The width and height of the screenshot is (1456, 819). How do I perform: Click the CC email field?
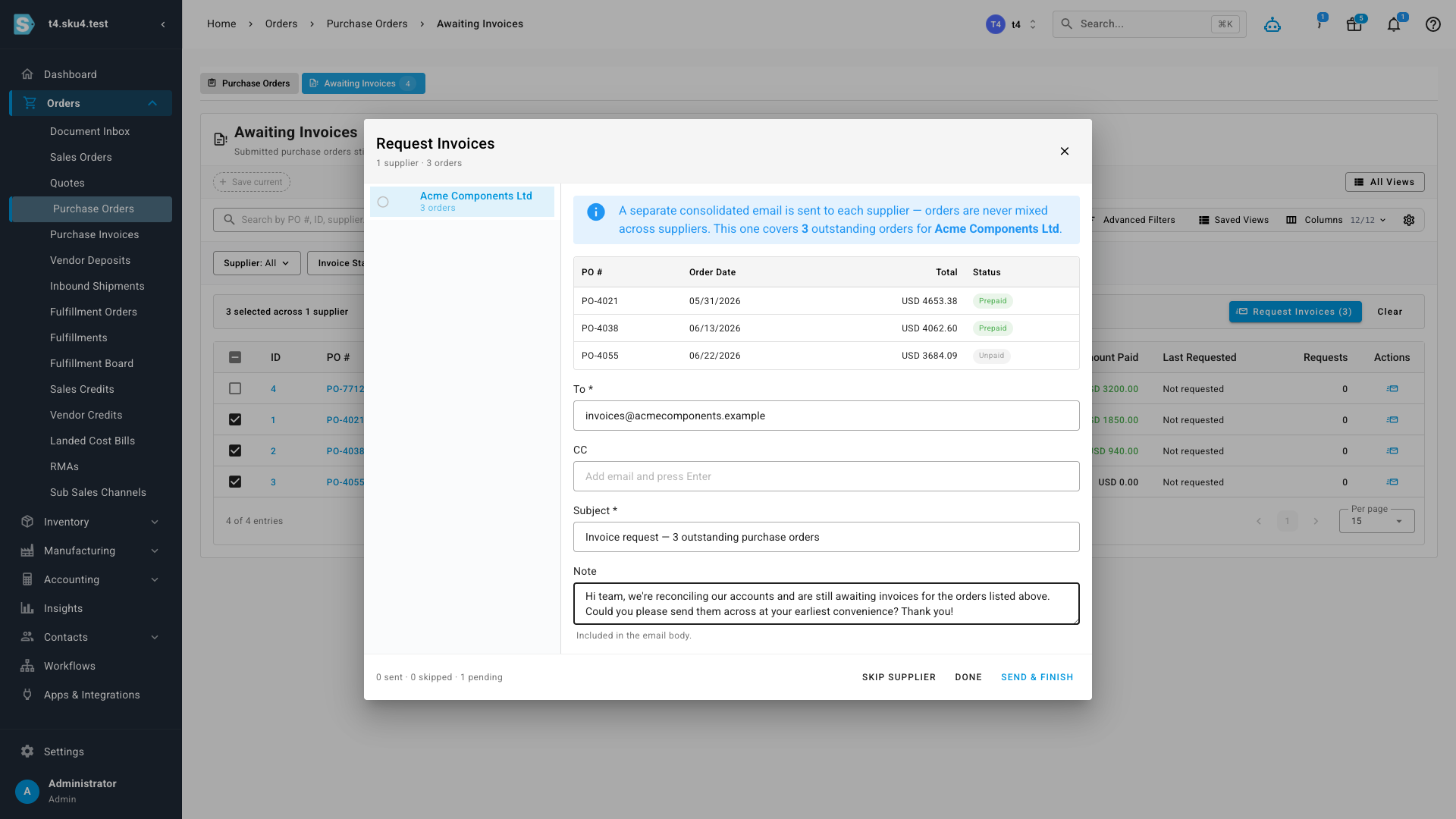(826, 476)
